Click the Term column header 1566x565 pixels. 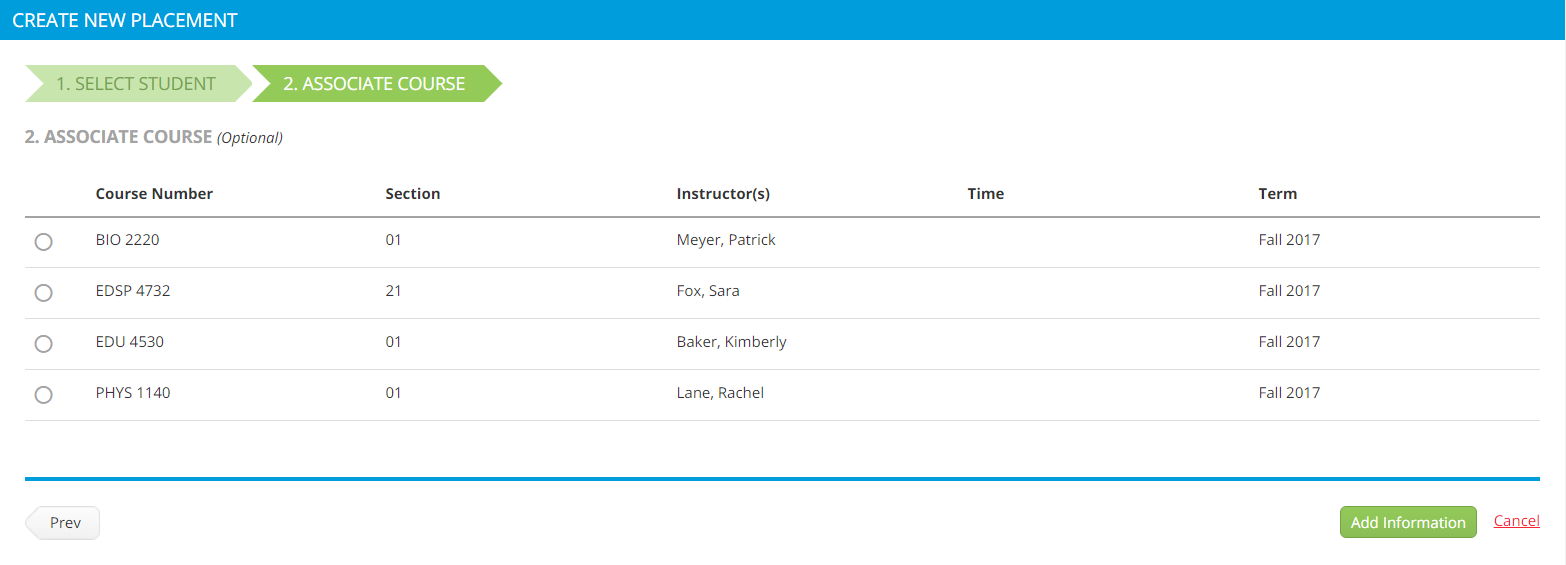[x=1278, y=194]
